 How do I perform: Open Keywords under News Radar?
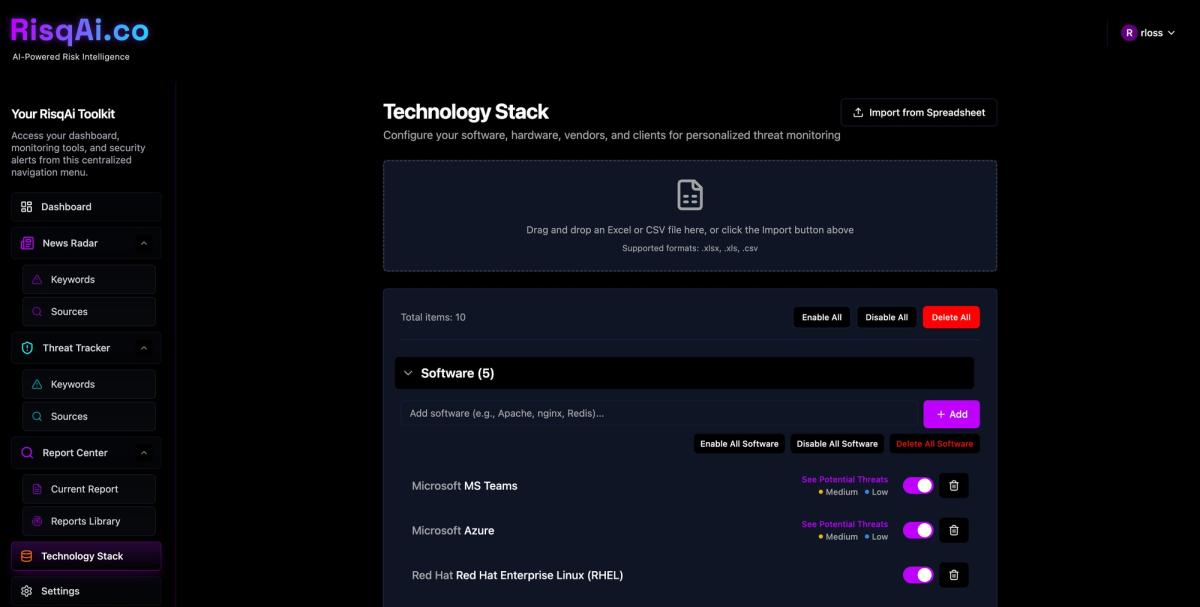89,280
